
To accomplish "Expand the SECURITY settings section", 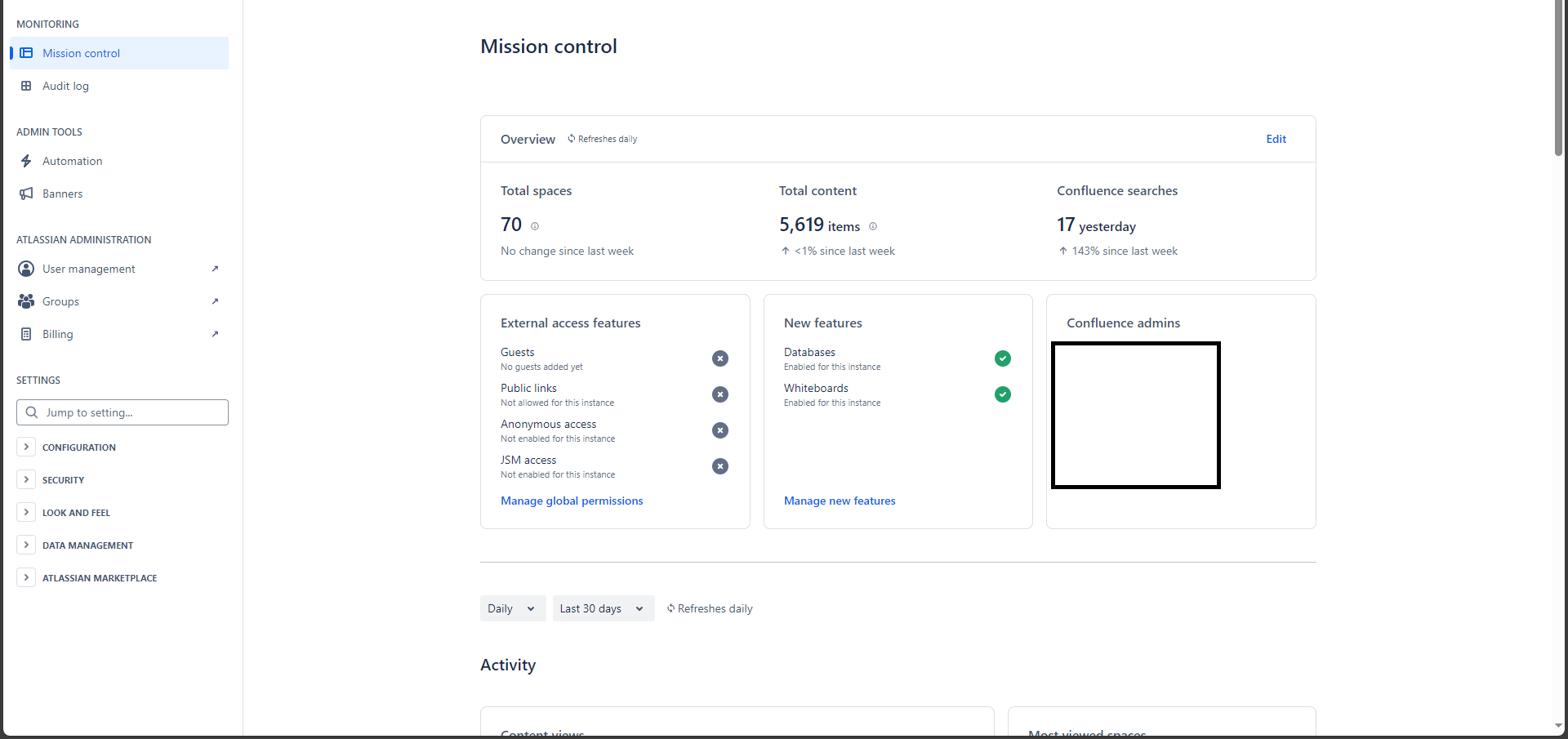I will [x=26, y=479].
